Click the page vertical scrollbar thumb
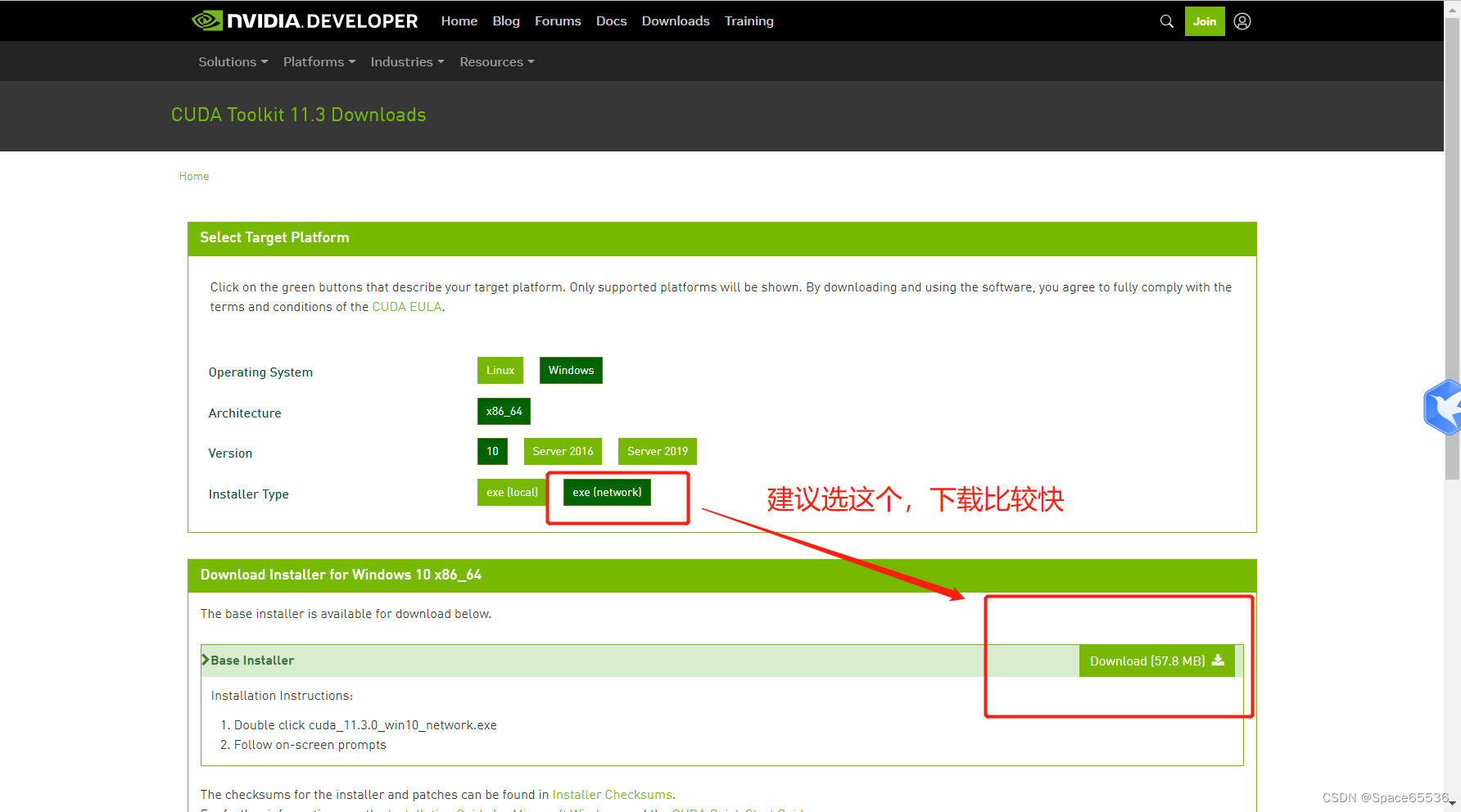Screen dimensions: 1461x812 1452,250
